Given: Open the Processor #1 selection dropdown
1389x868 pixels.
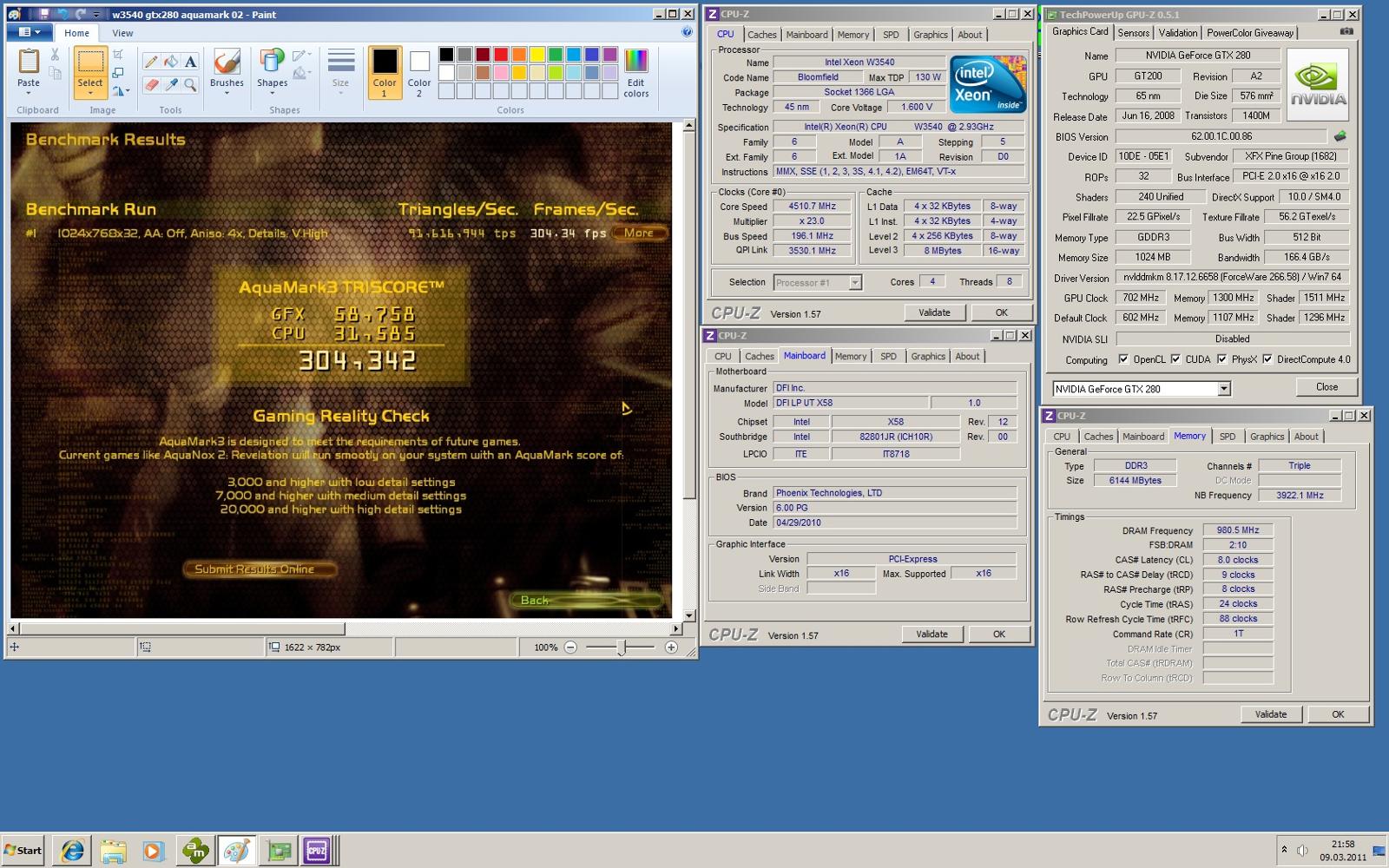Looking at the screenshot, I should click(x=855, y=282).
